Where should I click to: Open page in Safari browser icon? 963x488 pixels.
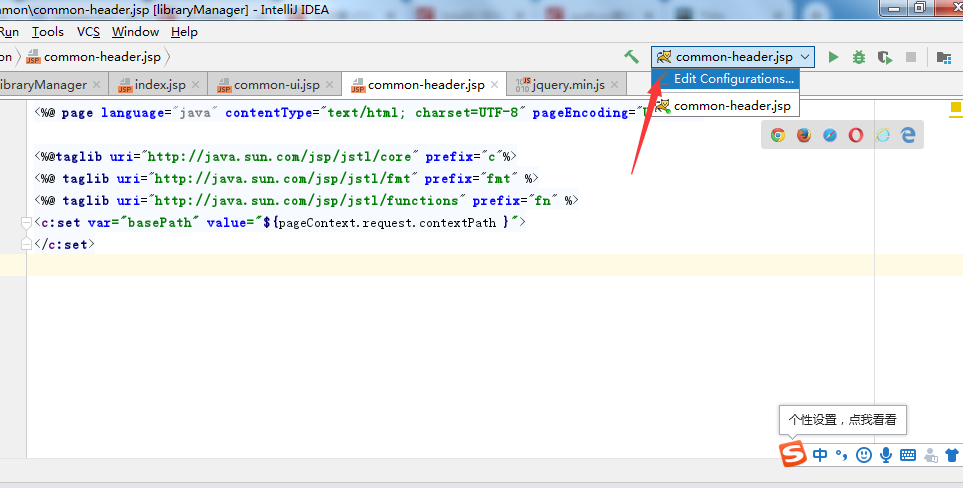[x=830, y=135]
